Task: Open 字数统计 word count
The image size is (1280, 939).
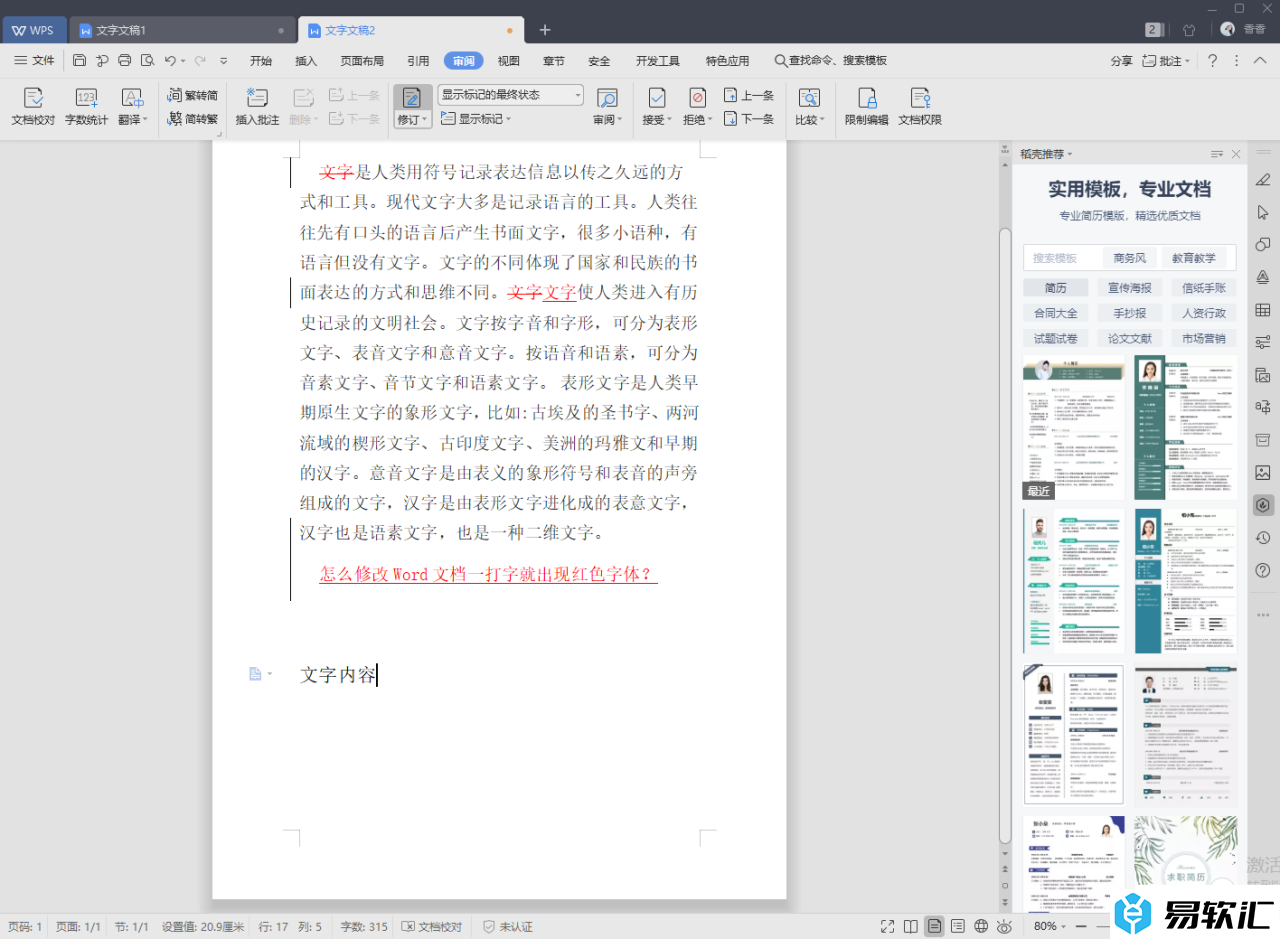Action: [x=86, y=107]
